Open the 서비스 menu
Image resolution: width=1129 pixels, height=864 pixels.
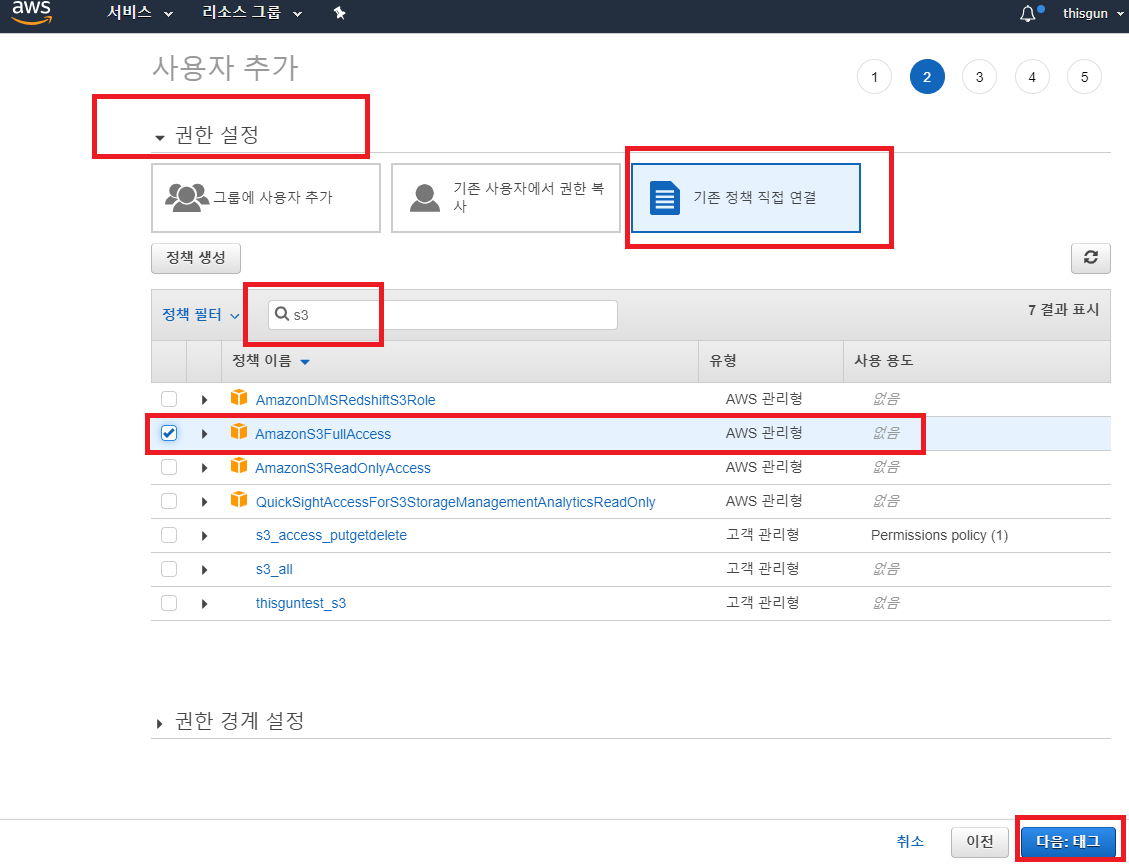tap(140, 14)
